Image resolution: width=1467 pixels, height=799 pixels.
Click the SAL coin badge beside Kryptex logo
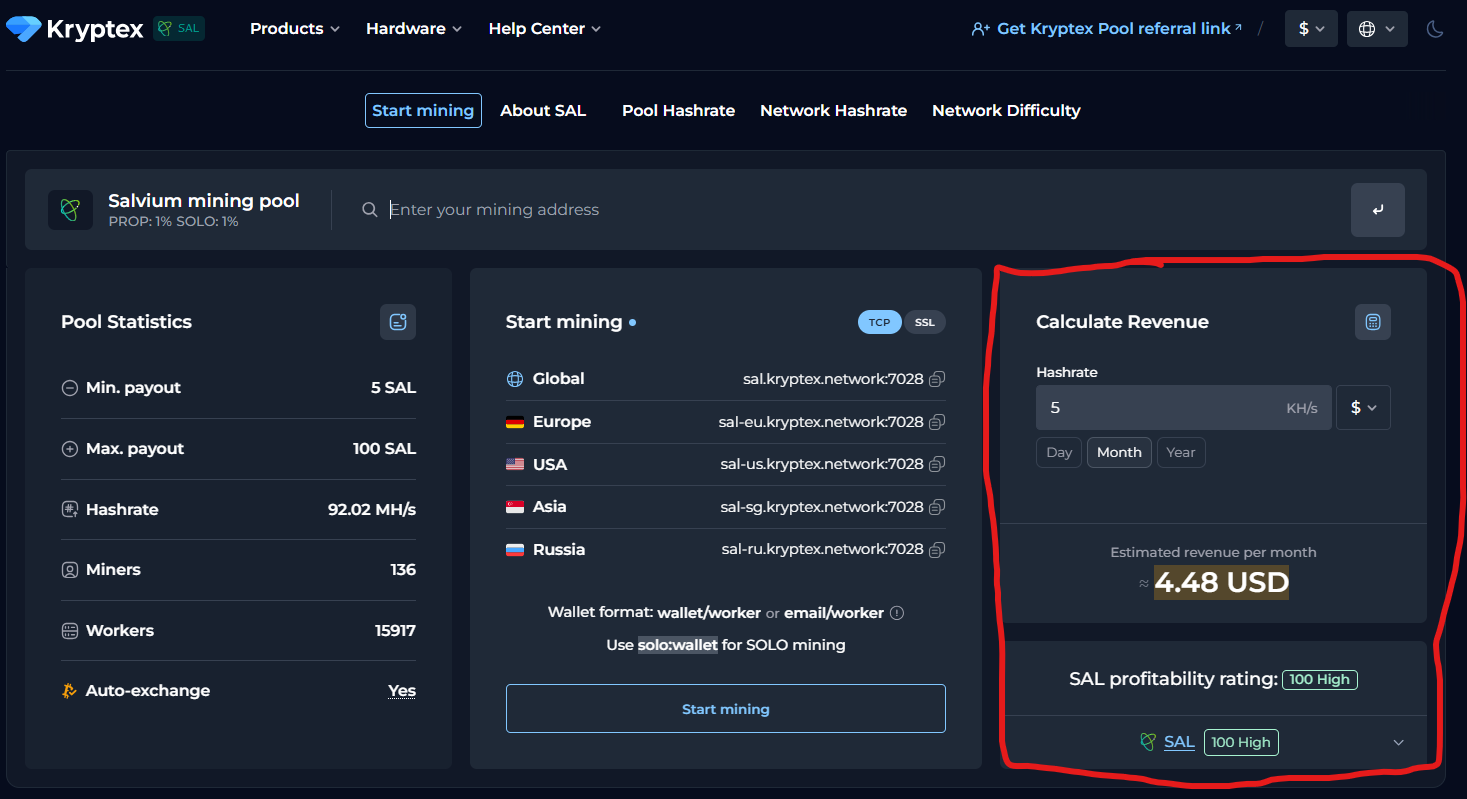[x=179, y=28]
